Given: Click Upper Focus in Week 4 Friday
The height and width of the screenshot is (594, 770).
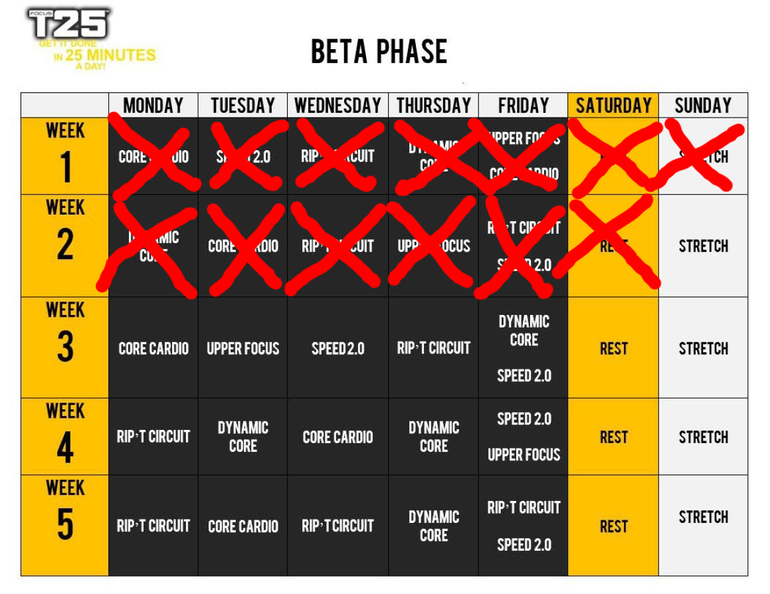Looking at the screenshot, I should (x=523, y=455).
